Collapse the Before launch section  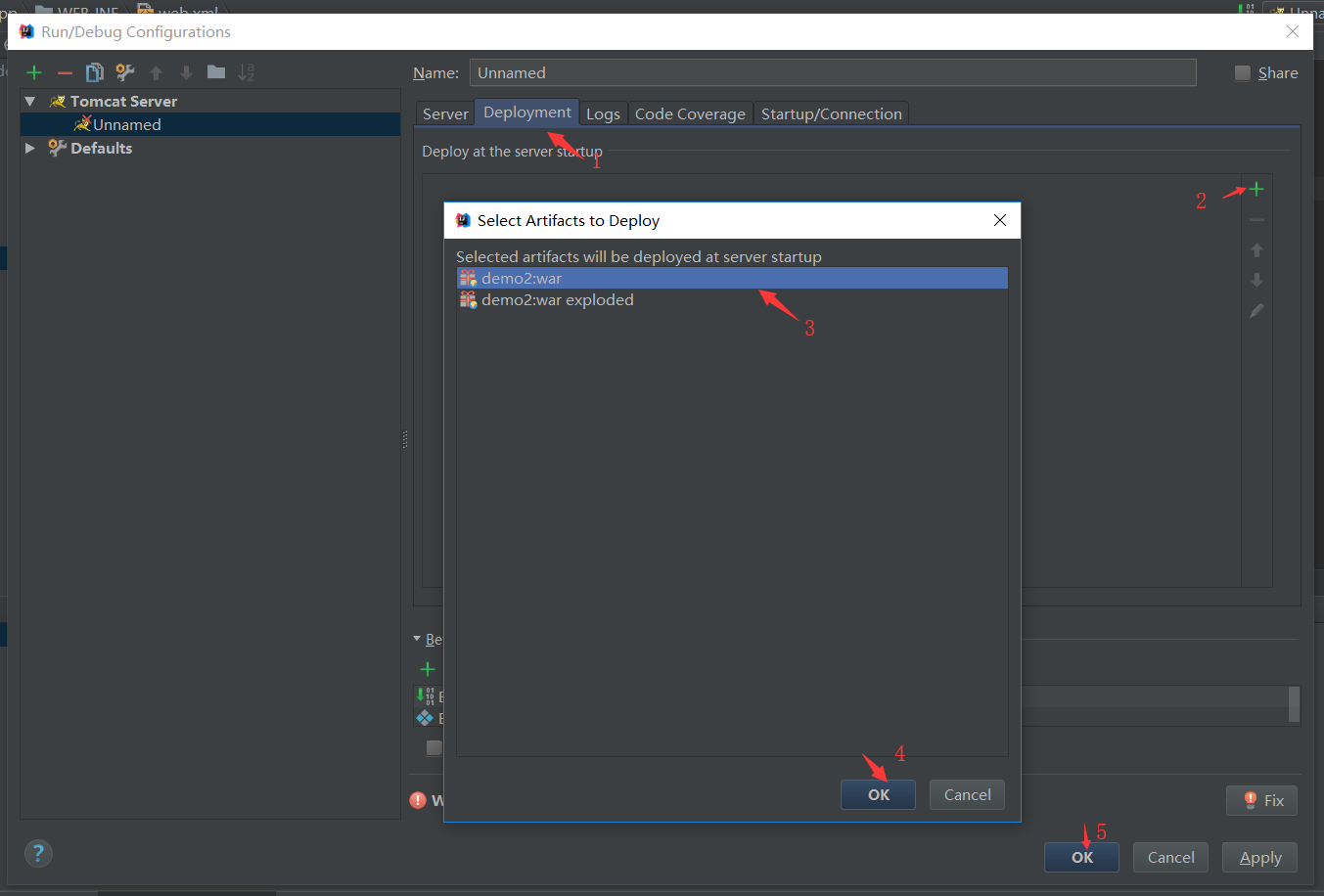(417, 639)
